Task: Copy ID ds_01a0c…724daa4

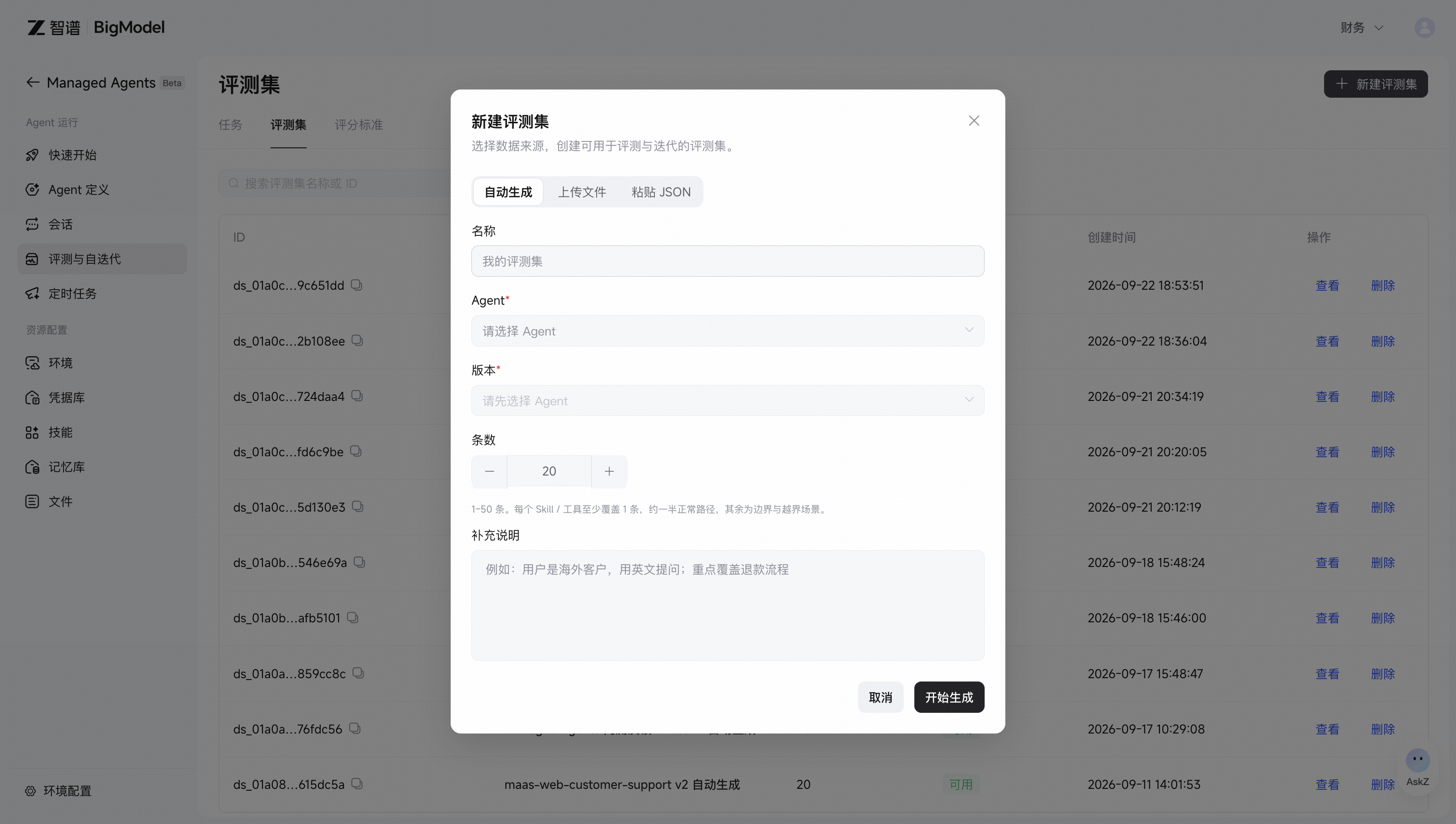Action: click(x=357, y=396)
